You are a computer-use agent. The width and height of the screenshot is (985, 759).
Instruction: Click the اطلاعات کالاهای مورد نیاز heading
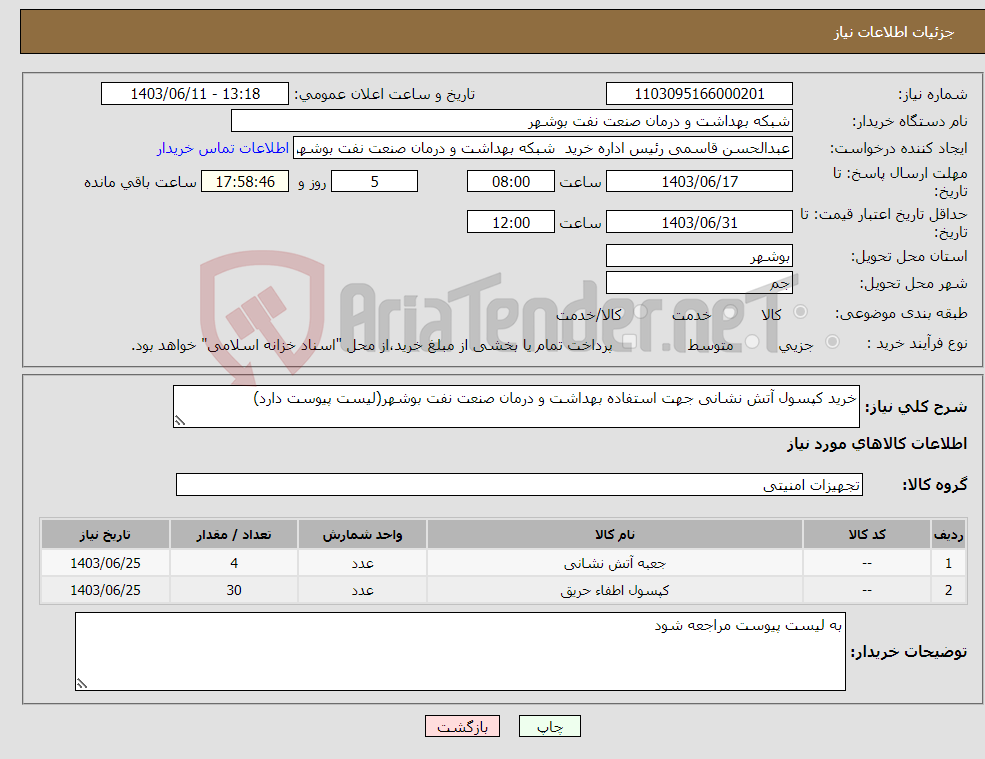coord(877,444)
